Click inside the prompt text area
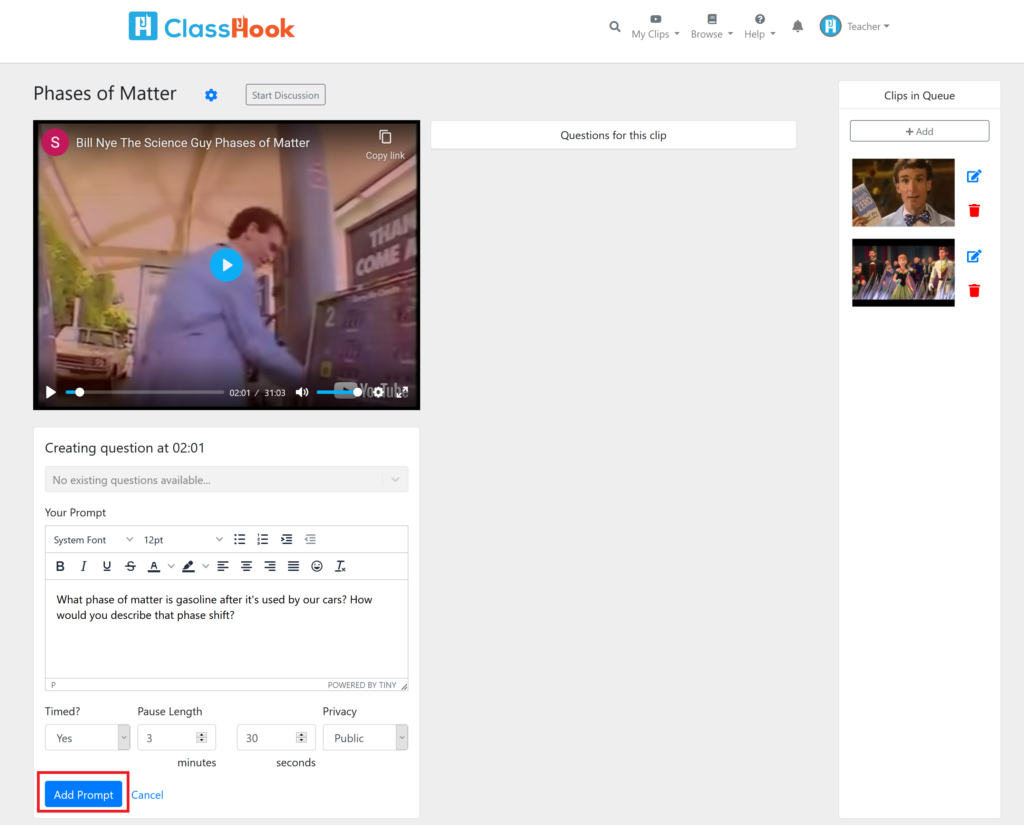The height and width of the screenshot is (825, 1024). pyautogui.click(x=227, y=630)
